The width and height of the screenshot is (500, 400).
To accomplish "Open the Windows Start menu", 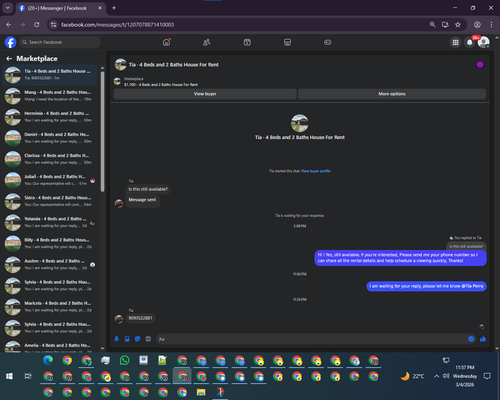I will [x=9, y=376].
